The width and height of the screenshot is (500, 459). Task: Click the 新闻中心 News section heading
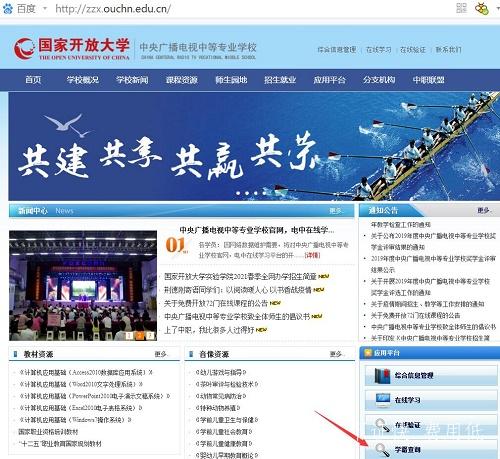(46, 211)
